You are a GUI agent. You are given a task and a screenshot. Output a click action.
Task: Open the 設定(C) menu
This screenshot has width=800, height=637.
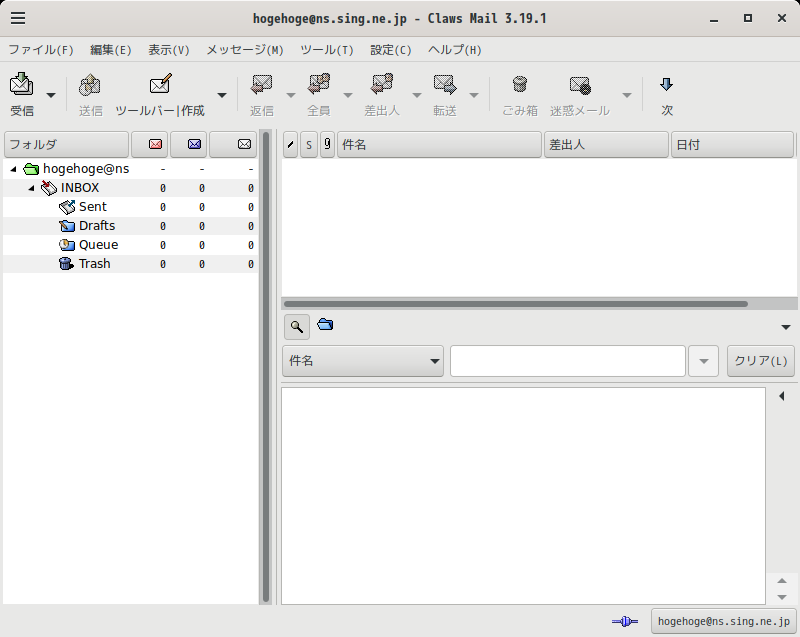390,50
